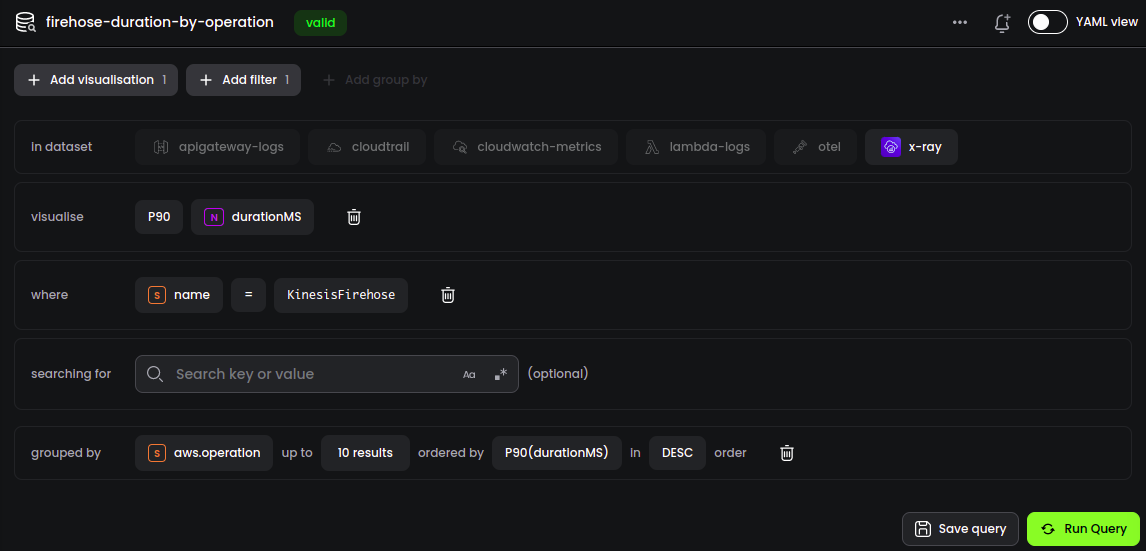Select the cloudtrail dataset
The image size is (1146, 551).
point(367,147)
